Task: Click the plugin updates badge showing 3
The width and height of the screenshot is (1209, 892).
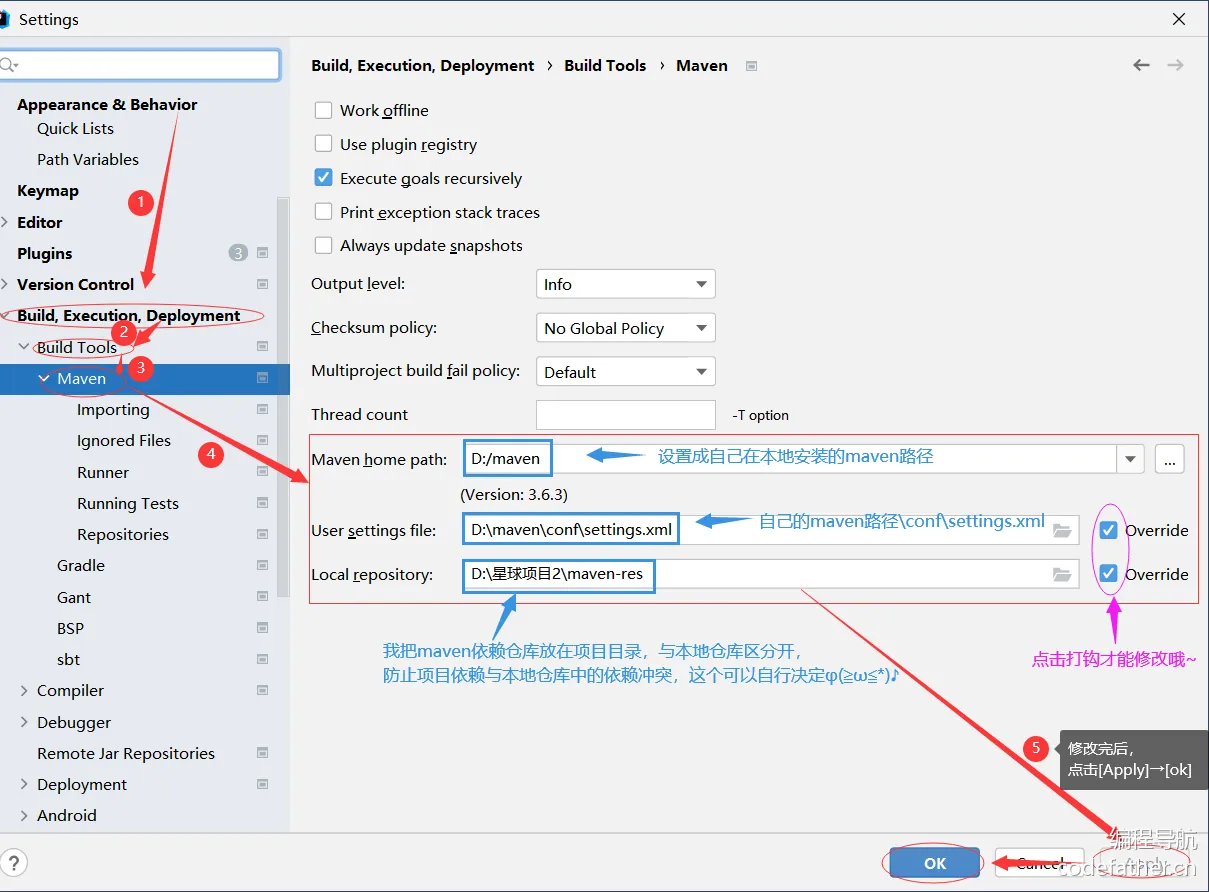Action: [238, 253]
